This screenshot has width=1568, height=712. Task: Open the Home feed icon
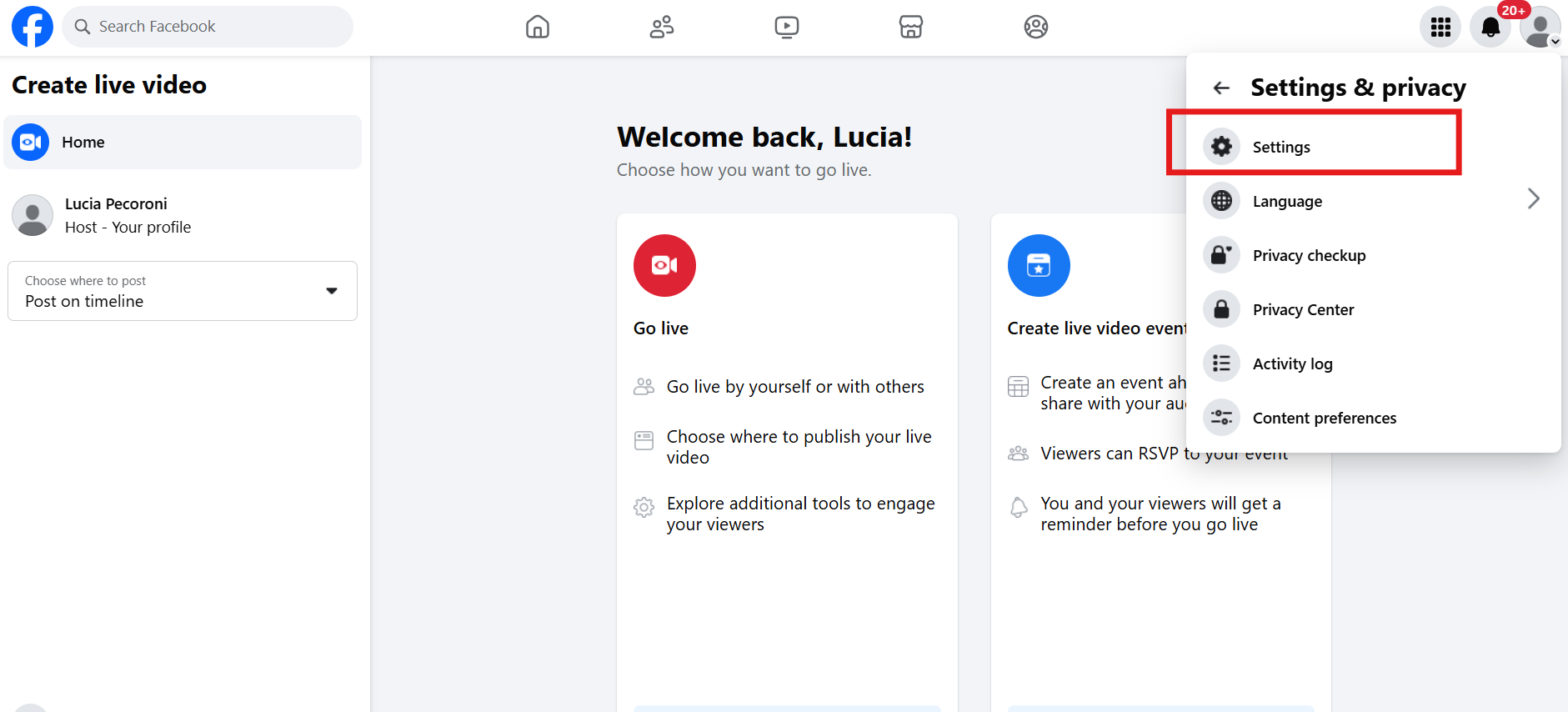click(x=538, y=28)
